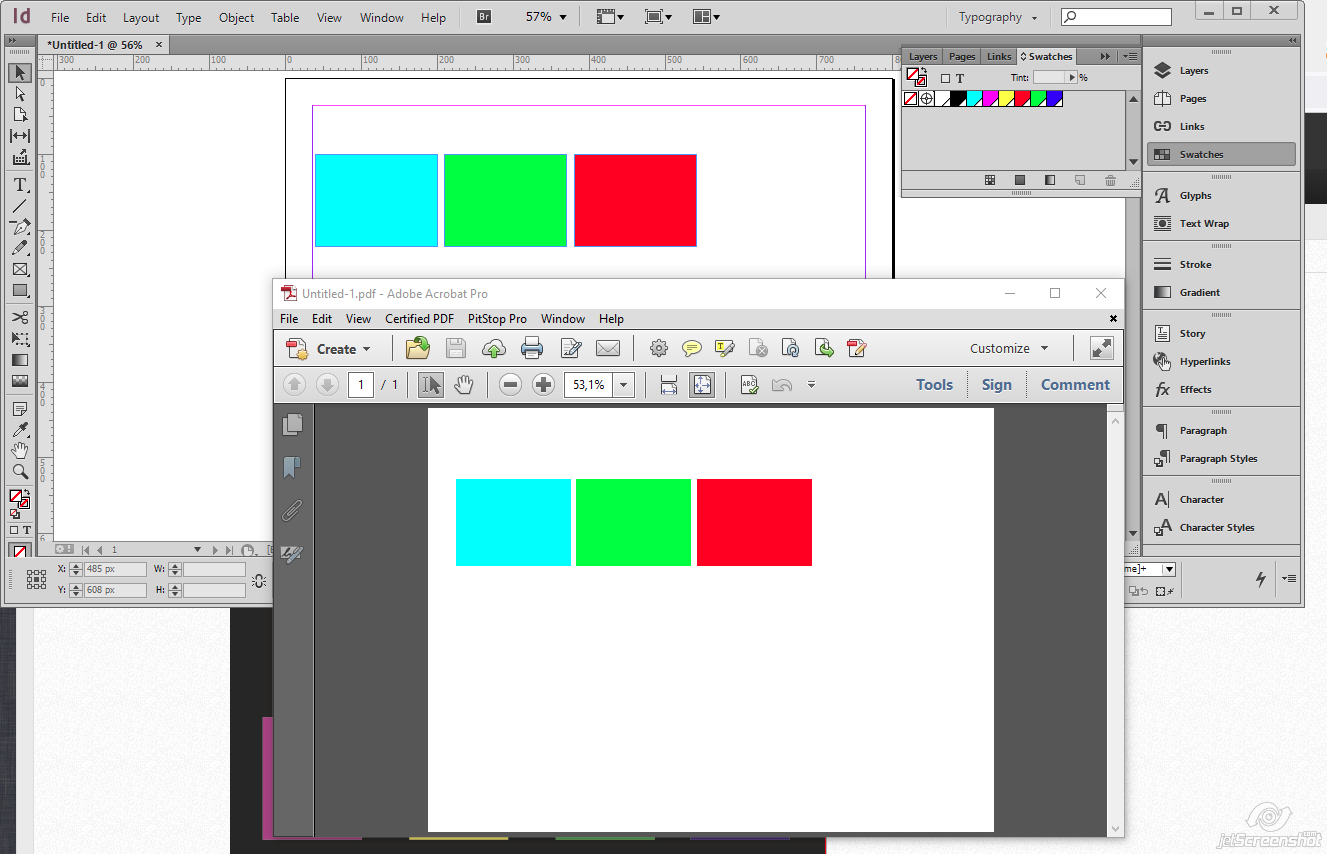This screenshot has width=1327, height=854.
Task: Print the PDF from Acrobat toolbar
Action: coord(531,348)
